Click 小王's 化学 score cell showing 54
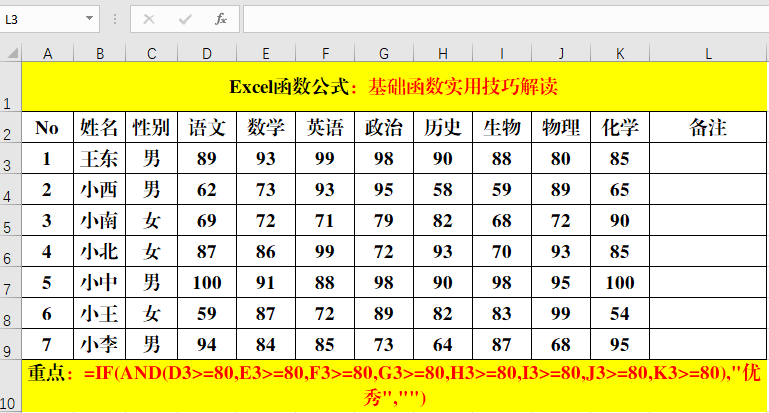The height and width of the screenshot is (413, 769). 619,313
